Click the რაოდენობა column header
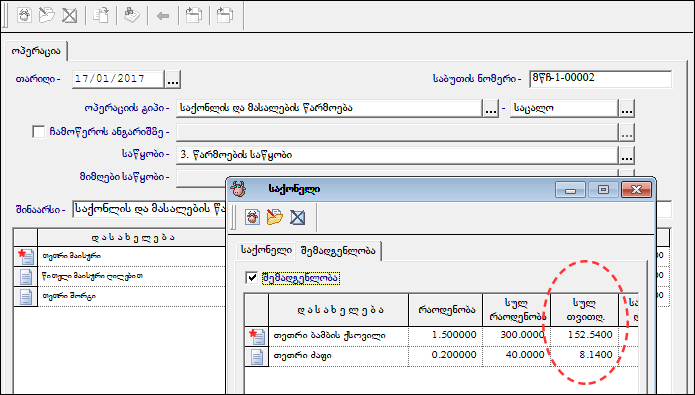This screenshot has height=395, width=695. coord(445,310)
